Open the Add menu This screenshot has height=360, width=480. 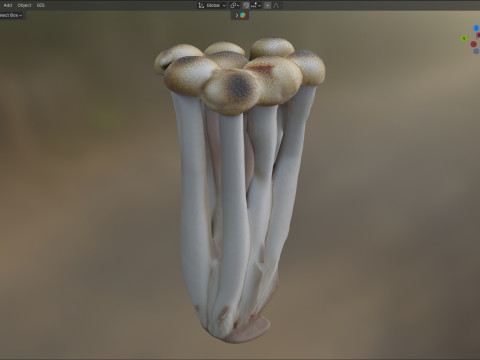(8, 5)
